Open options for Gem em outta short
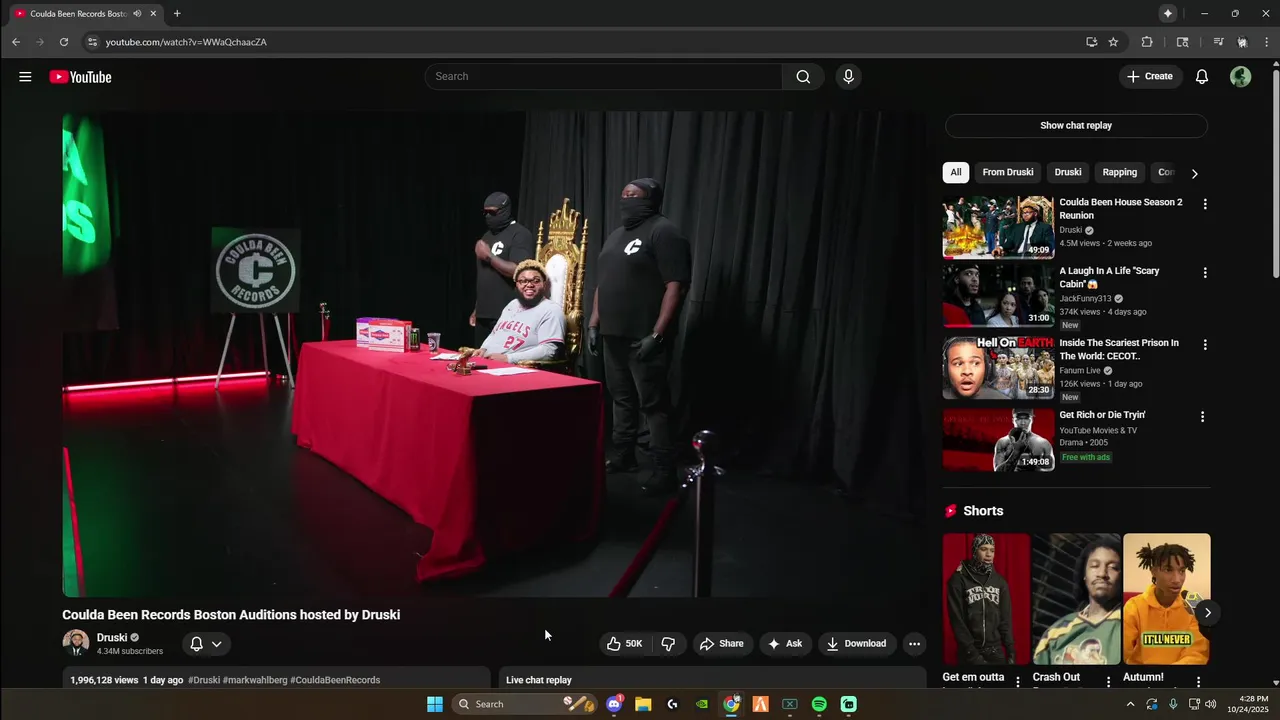The height and width of the screenshot is (720, 1280). pos(1018,682)
